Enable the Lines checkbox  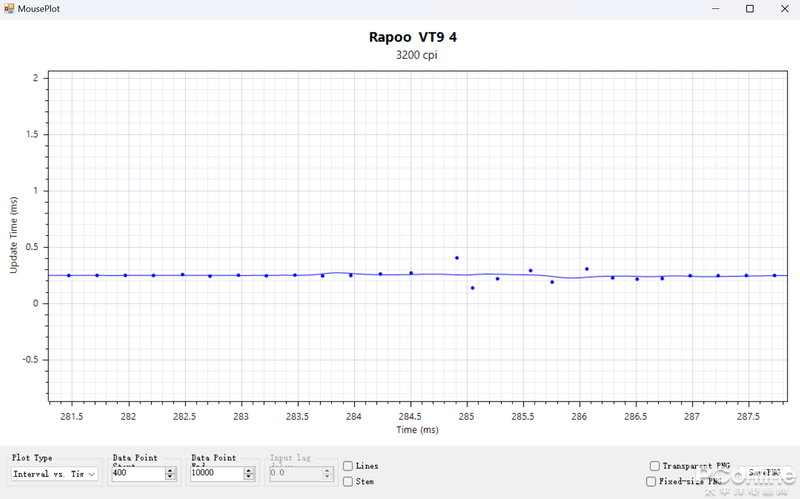(x=347, y=466)
